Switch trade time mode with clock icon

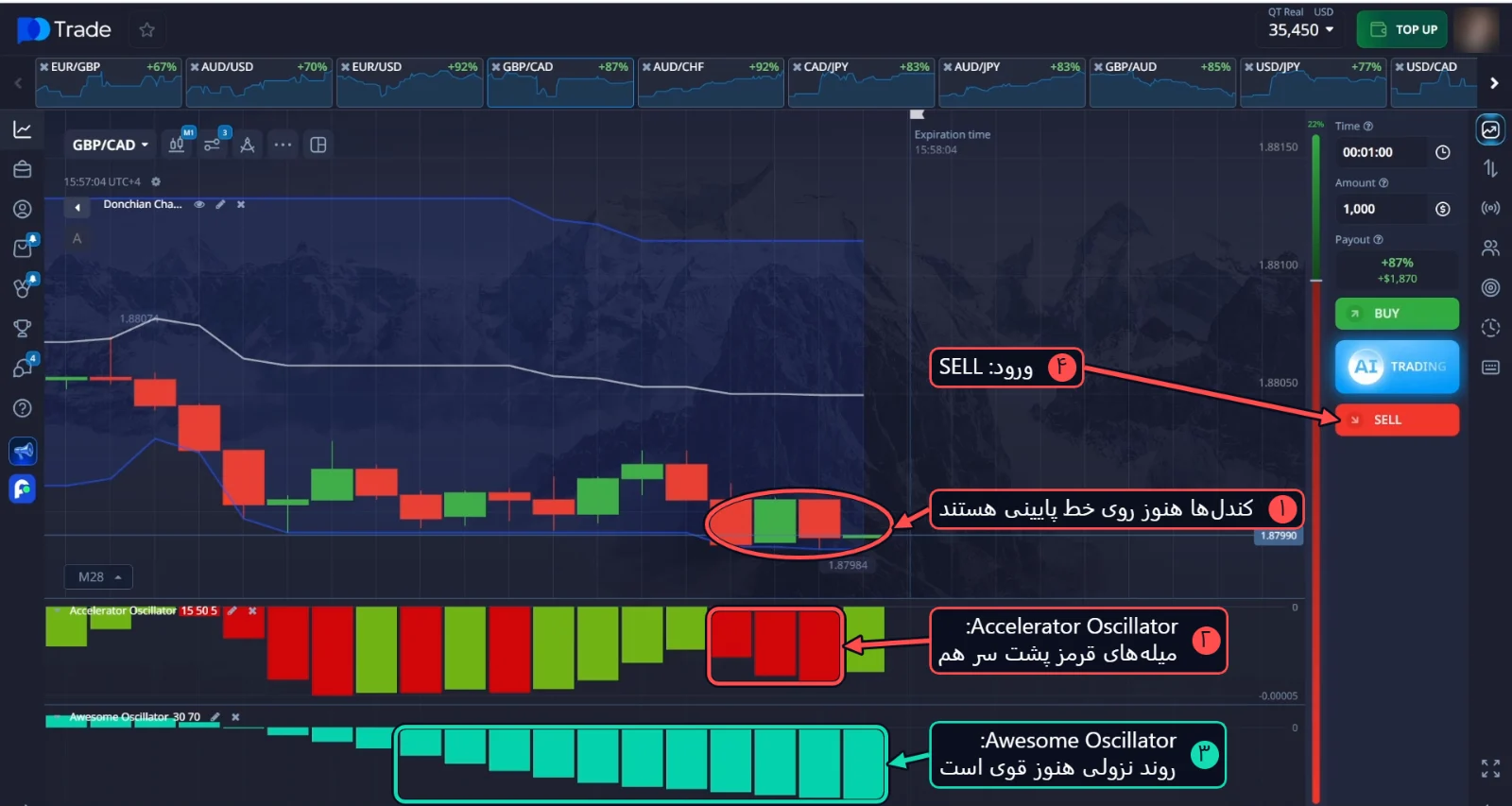[1443, 152]
